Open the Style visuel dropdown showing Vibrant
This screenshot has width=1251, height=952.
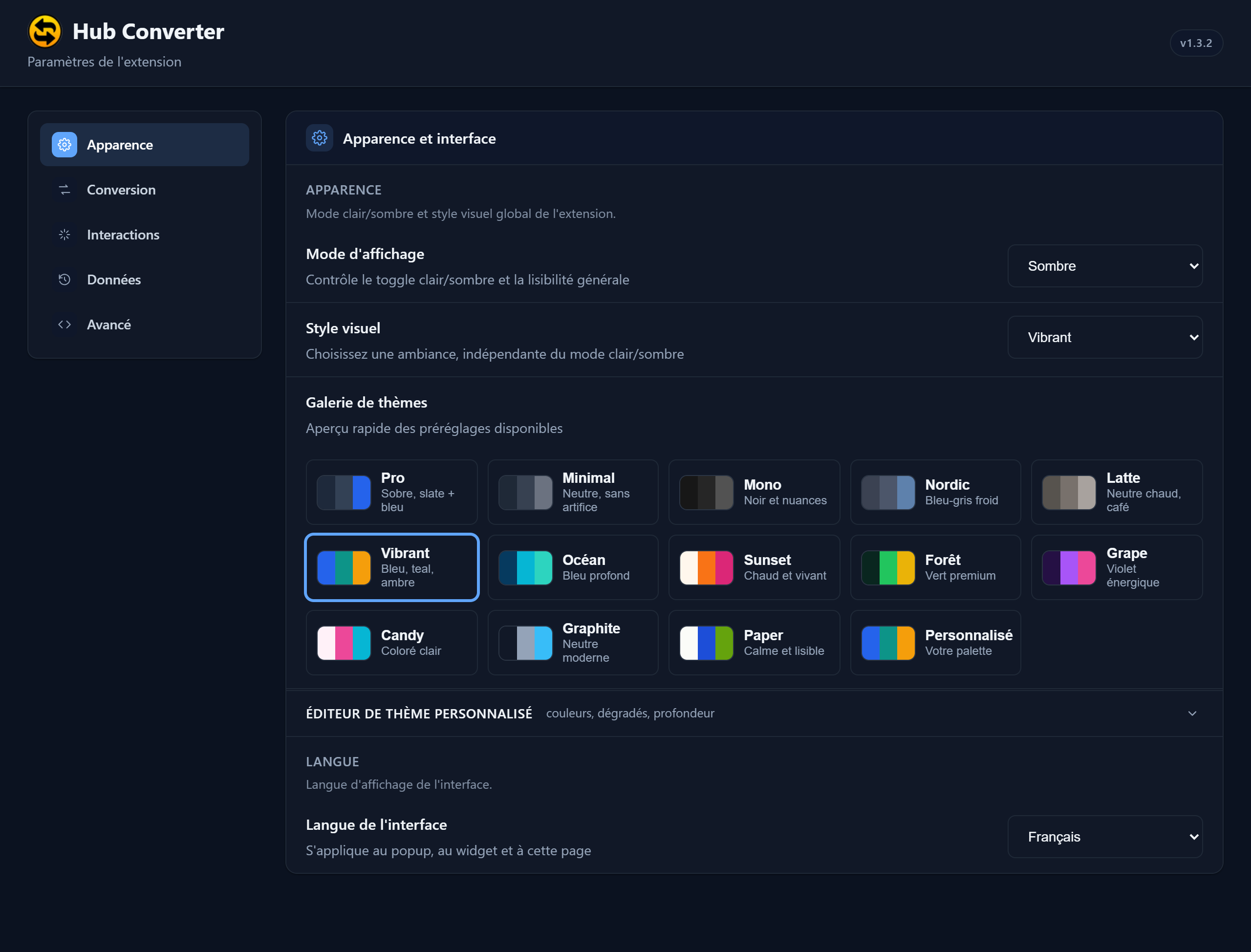[x=1105, y=338]
